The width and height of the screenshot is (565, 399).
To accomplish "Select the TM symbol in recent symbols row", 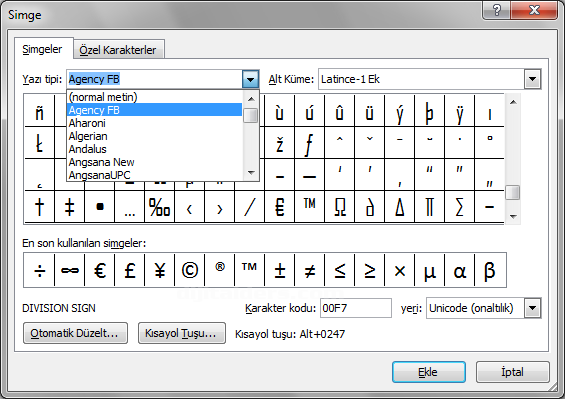I will pos(249,270).
